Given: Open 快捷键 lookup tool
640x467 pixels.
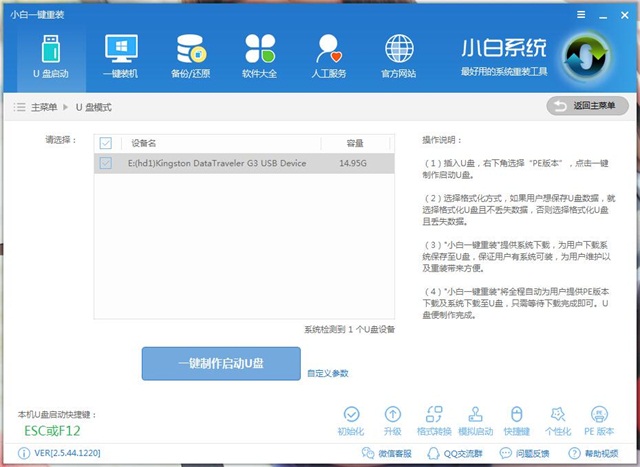Looking at the screenshot, I should [x=517, y=420].
